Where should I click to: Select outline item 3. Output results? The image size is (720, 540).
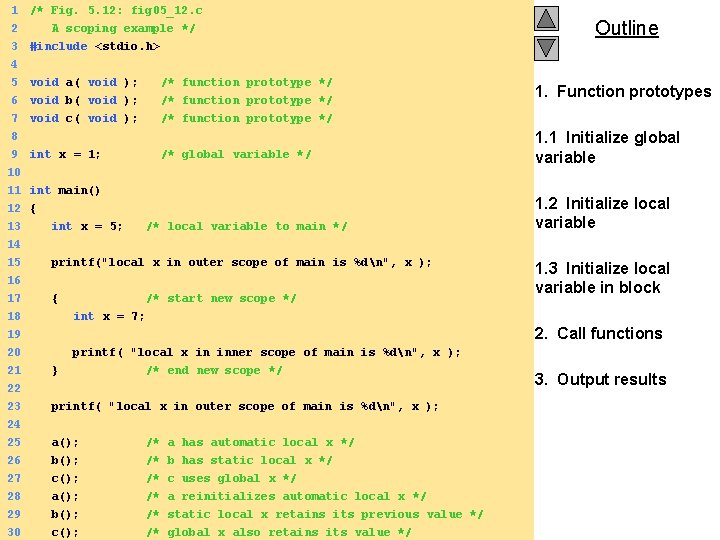point(600,379)
